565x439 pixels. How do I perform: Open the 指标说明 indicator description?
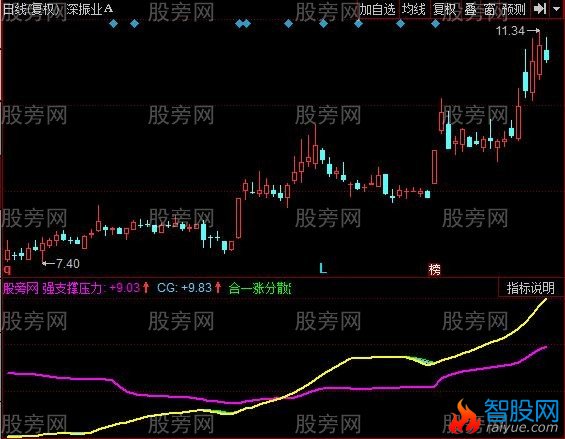530,288
